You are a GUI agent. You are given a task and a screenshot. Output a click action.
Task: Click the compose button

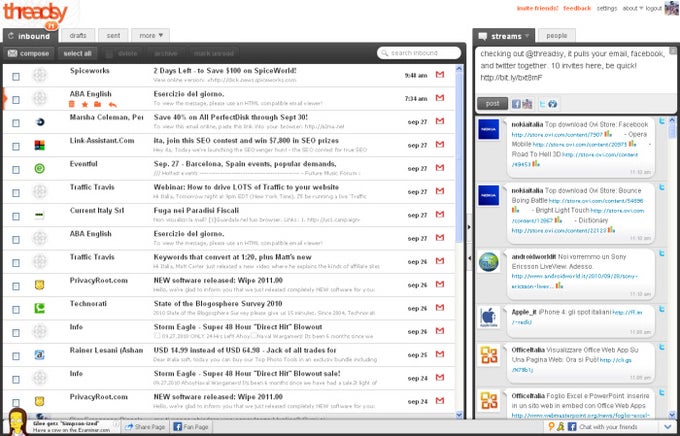click(x=29, y=53)
